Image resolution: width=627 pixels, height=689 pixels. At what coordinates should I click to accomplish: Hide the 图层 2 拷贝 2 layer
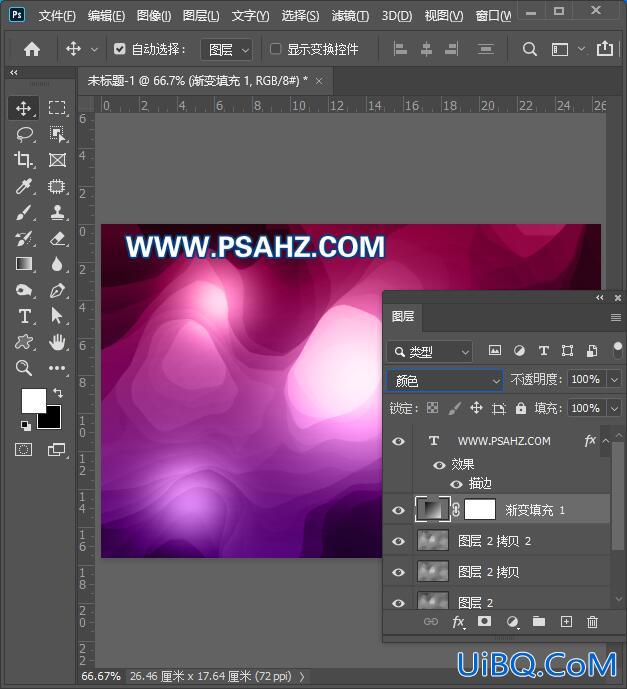[399, 541]
